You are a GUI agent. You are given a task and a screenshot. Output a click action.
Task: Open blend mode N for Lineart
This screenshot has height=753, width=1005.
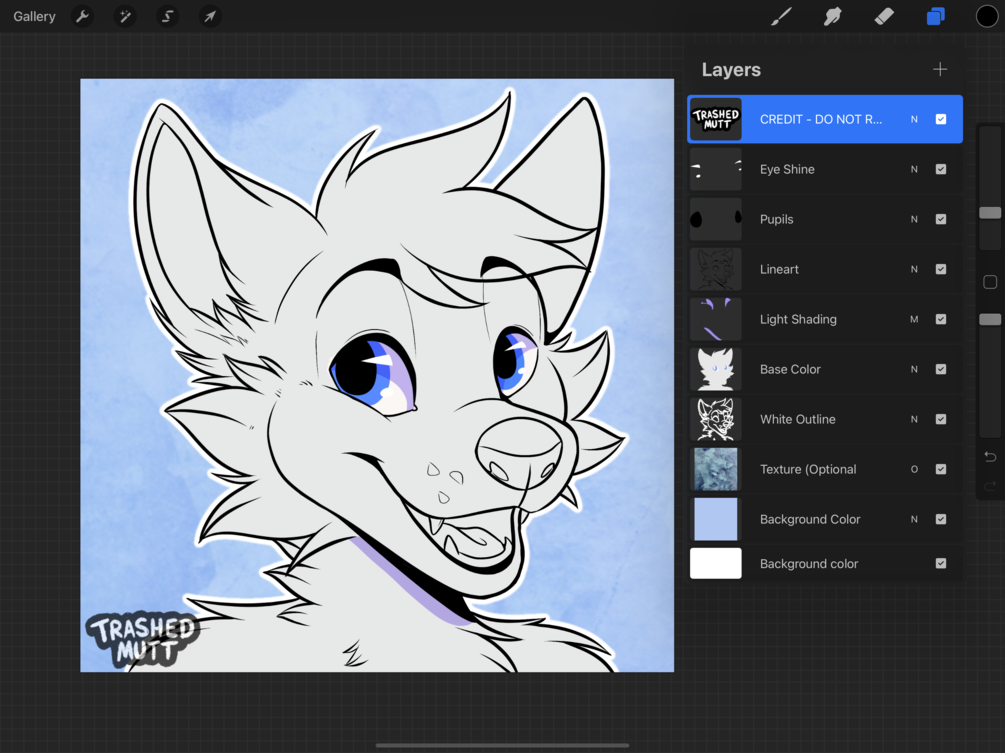[x=914, y=269]
